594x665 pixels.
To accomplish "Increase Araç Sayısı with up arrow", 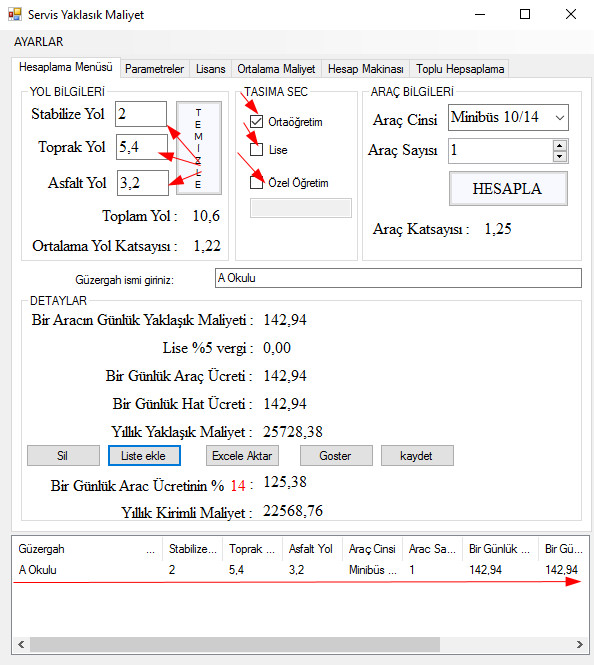I will click(560, 145).
